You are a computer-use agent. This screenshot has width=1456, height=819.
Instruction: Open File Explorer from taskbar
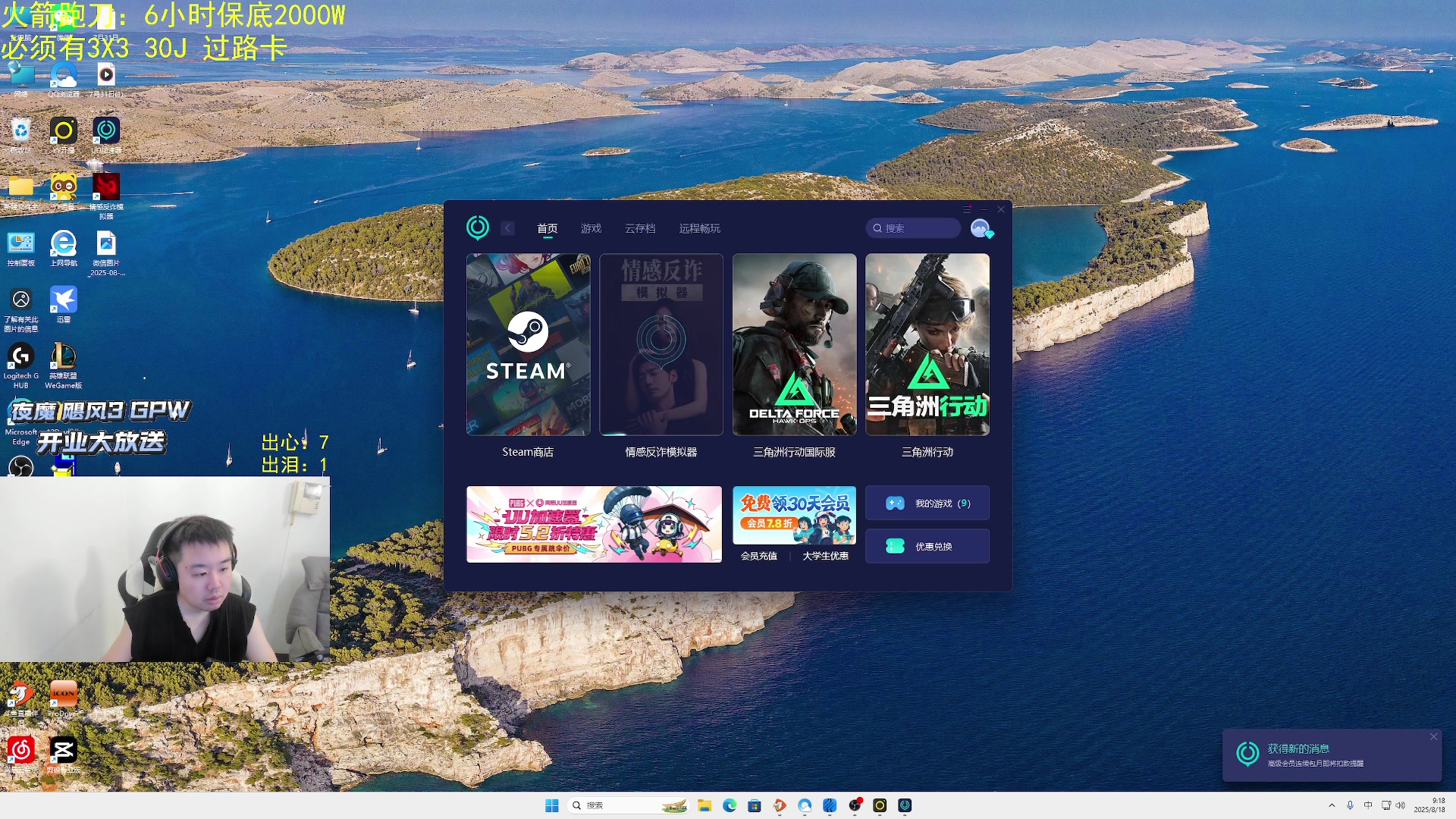pos(704,805)
